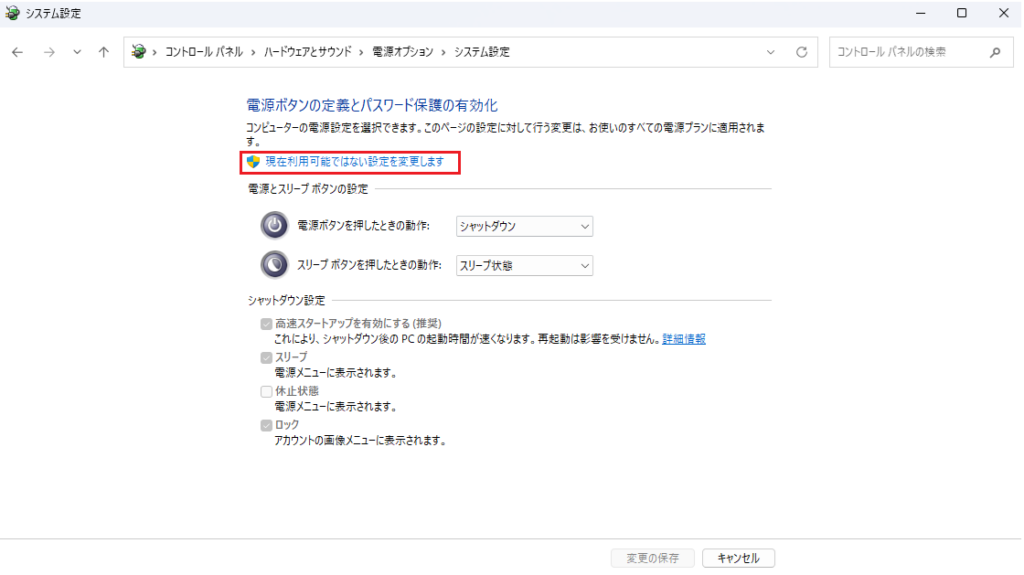Toggle 高速スタートアップを有効にする checkbox
Screen dimensions: 1024x575
(x=266, y=323)
